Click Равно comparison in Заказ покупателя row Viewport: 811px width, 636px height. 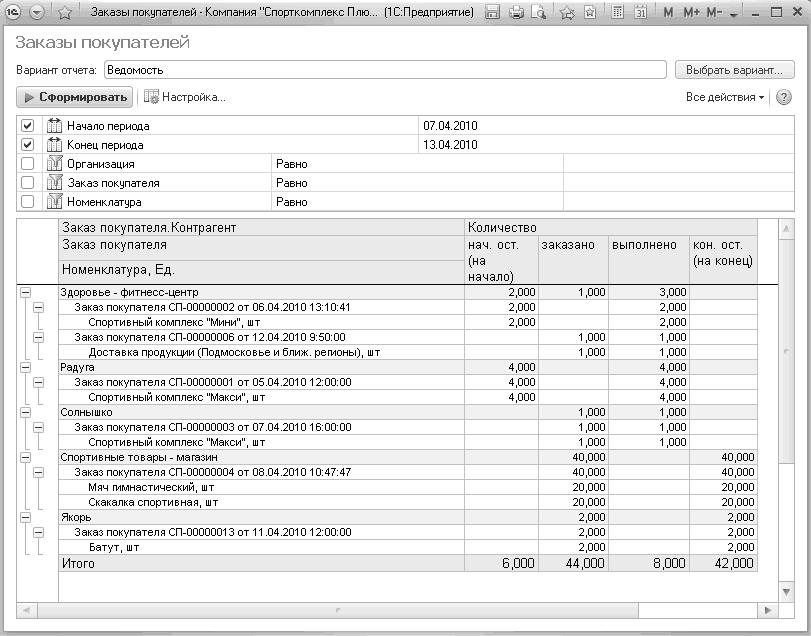coord(292,183)
